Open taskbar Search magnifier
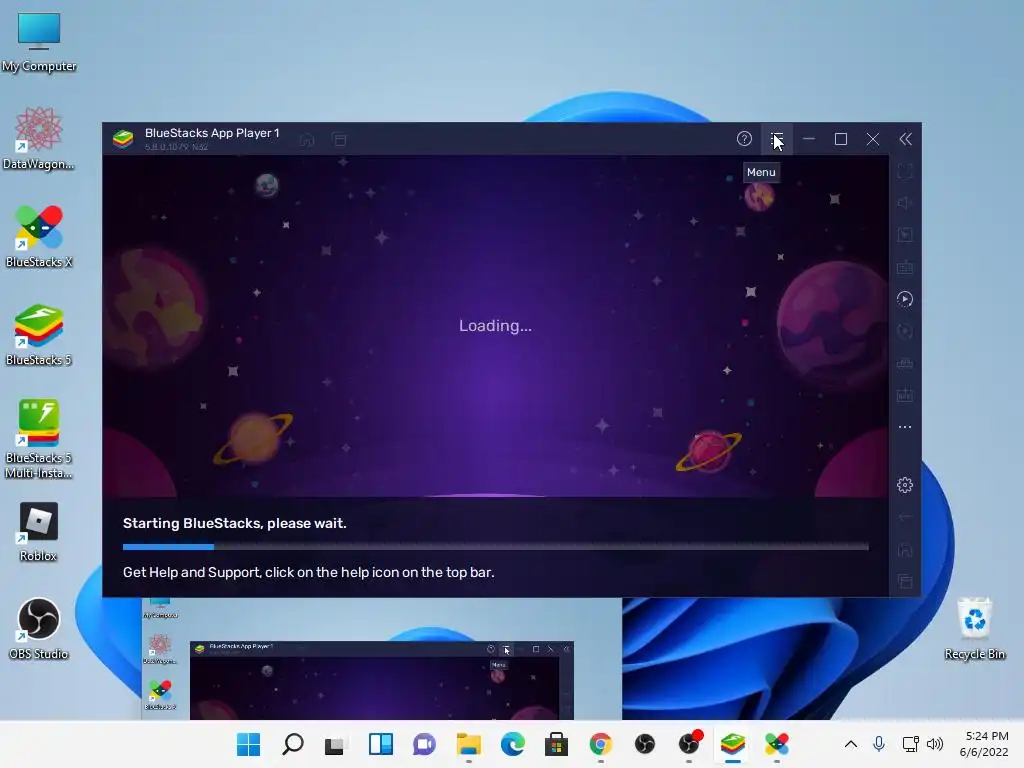Viewport: 1024px width, 768px height. click(292, 744)
